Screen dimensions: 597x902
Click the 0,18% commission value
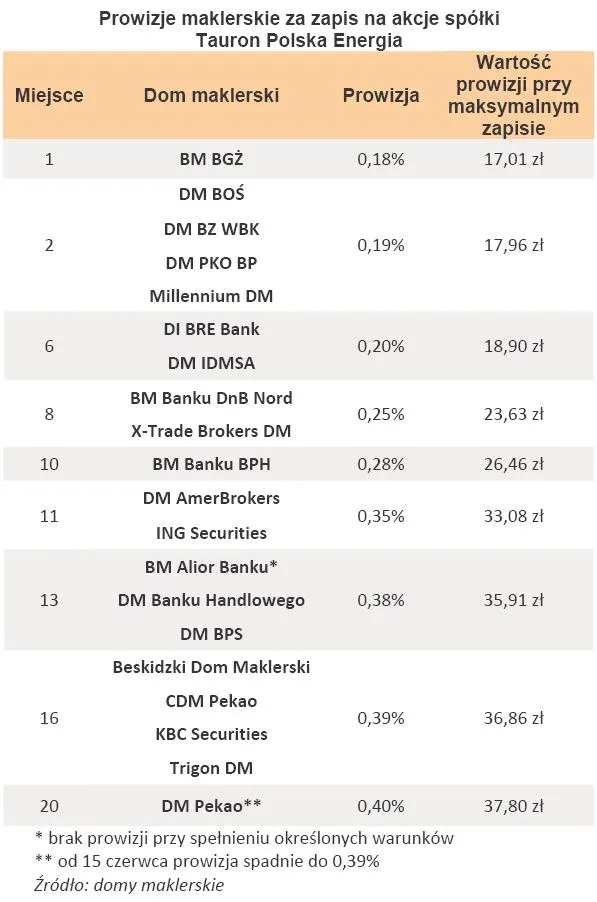click(x=381, y=159)
